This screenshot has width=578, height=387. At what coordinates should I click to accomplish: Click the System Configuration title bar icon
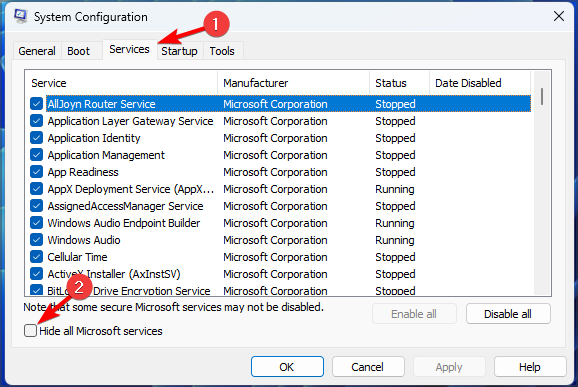[21, 17]
